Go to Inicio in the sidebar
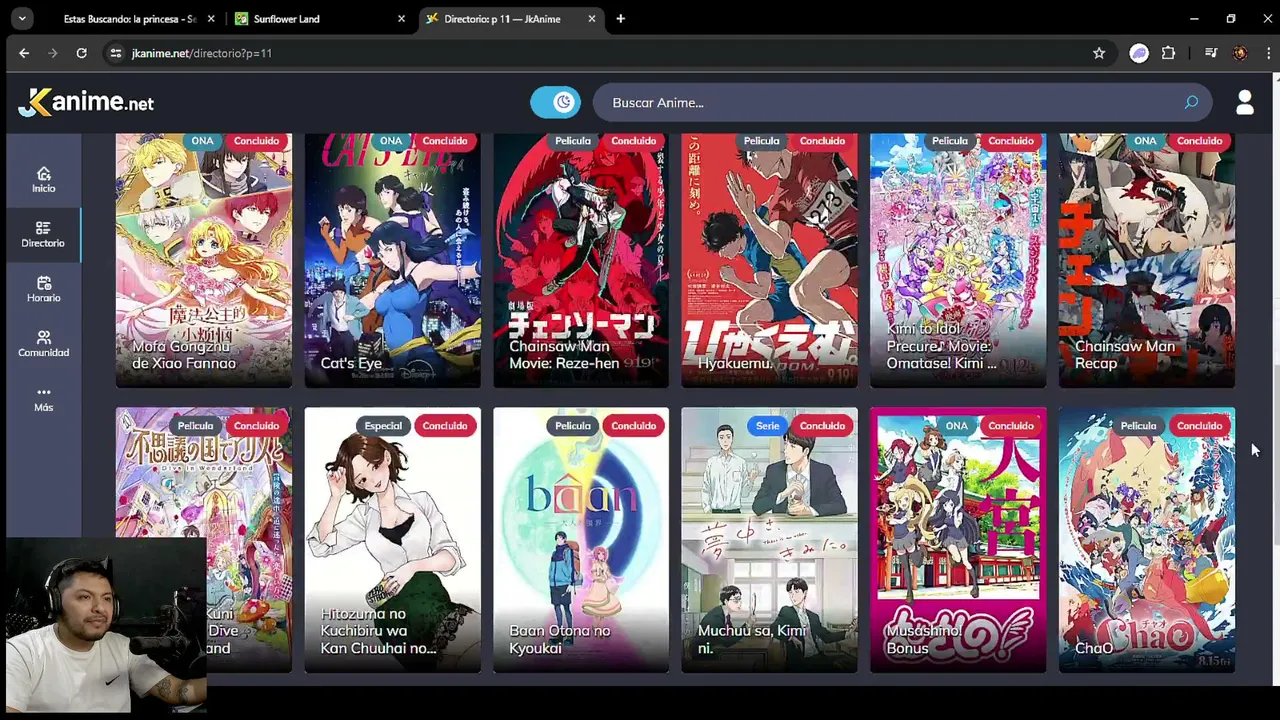Image resolution: width=1280 pixels, height=720 pixels. pyautogui.click(x=43, y=180)
